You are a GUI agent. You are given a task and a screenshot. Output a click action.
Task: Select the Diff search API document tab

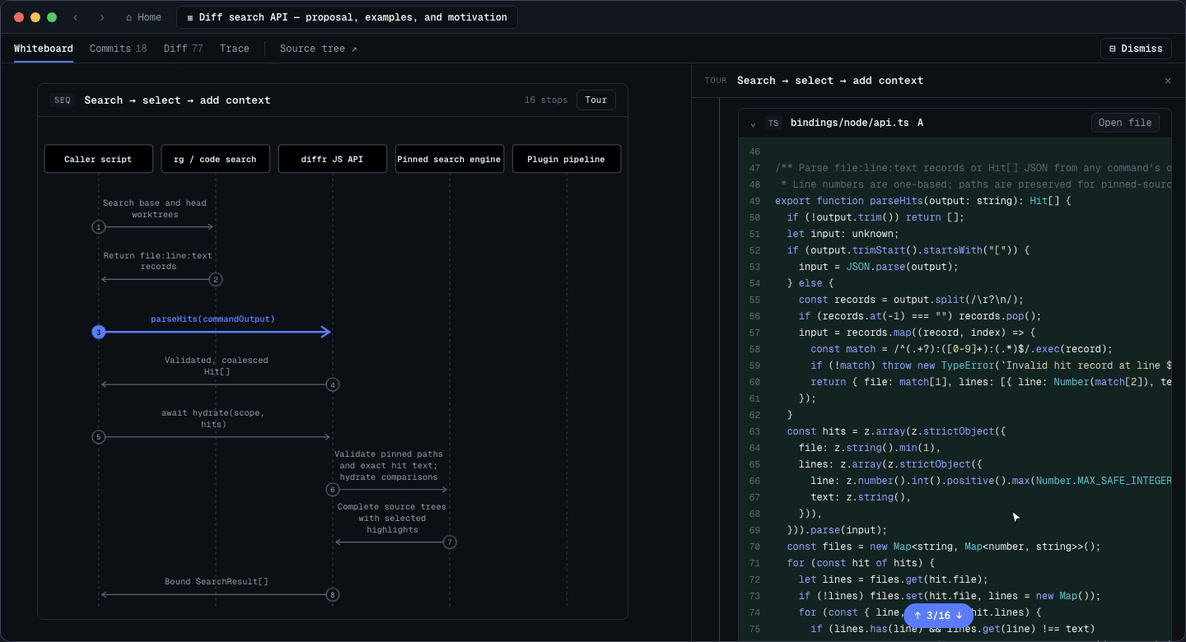point(347,17)
